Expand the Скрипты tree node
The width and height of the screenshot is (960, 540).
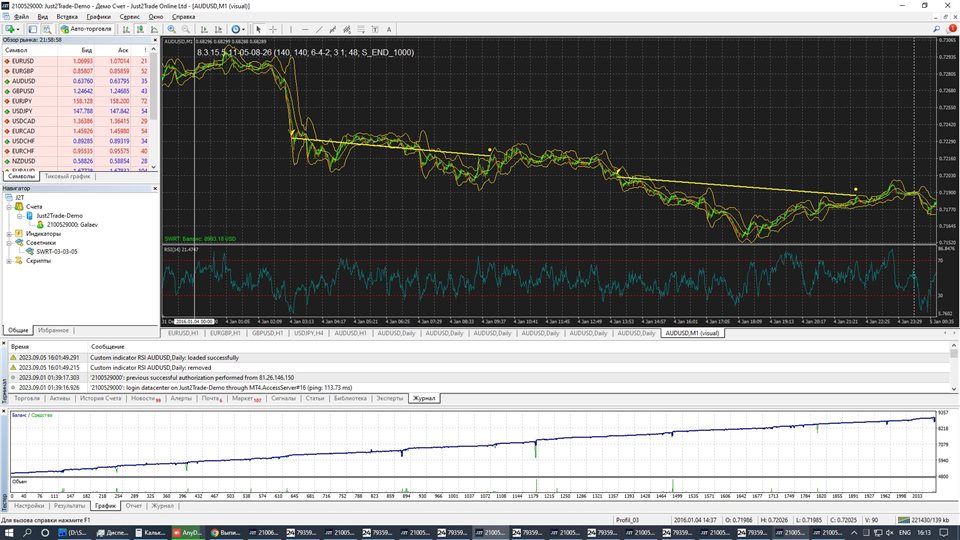[x=9, y=261]
